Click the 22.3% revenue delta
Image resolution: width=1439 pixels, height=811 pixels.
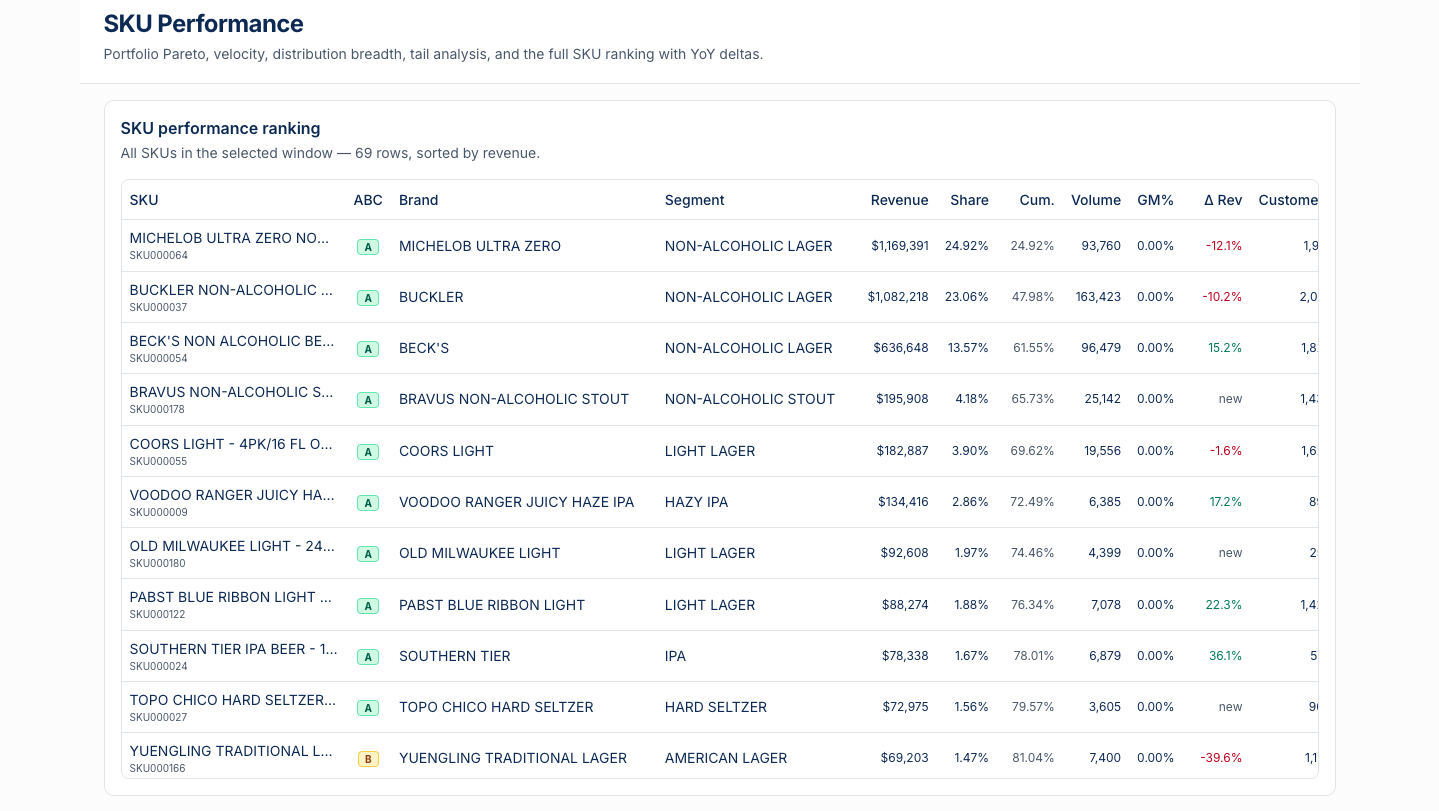click(1226, 605)
